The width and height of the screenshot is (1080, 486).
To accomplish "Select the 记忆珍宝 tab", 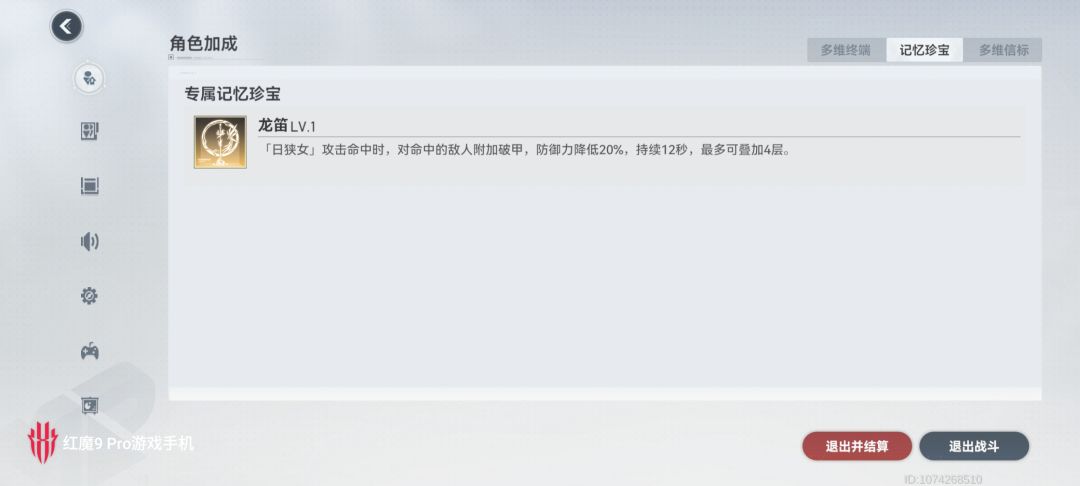I will tap(924, 50).
